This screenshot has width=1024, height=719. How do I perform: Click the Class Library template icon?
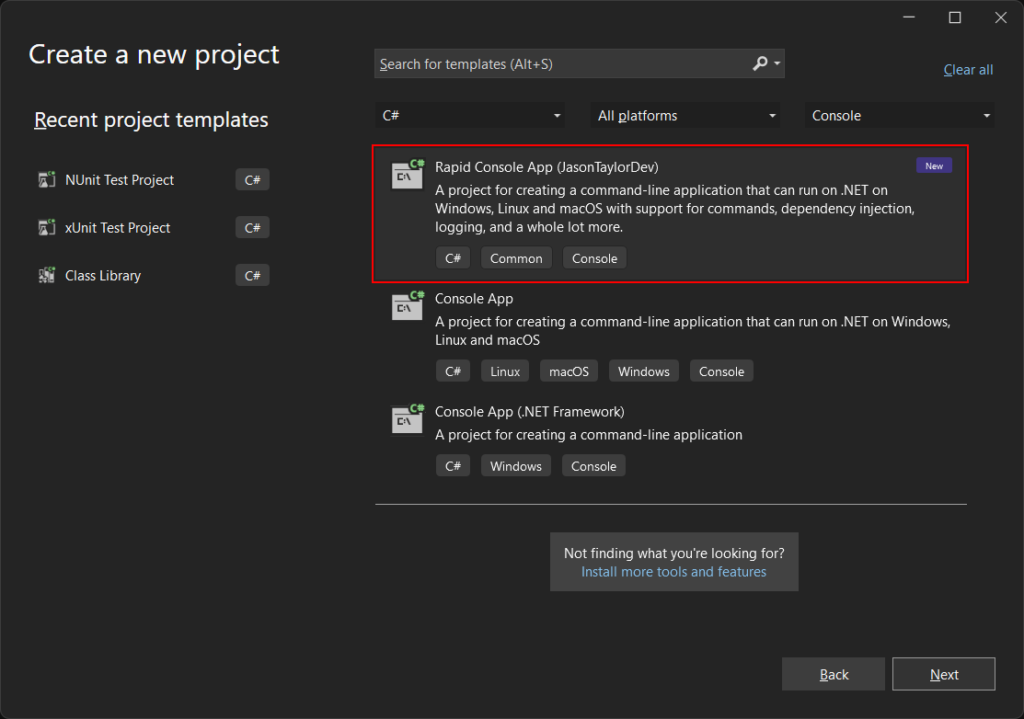[x=47, y=275]
